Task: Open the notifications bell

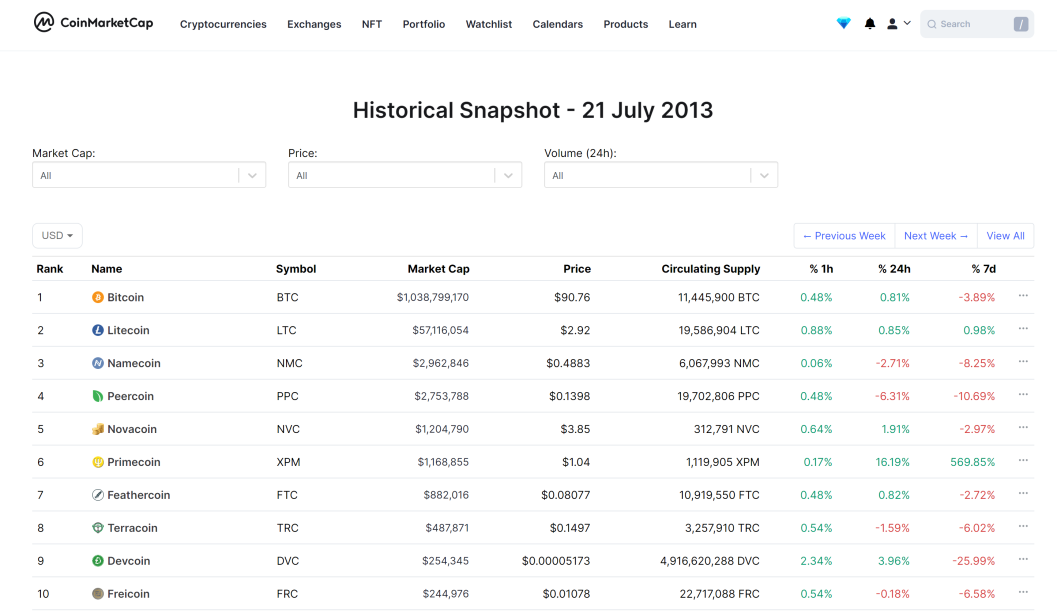Action: (870, 24)
